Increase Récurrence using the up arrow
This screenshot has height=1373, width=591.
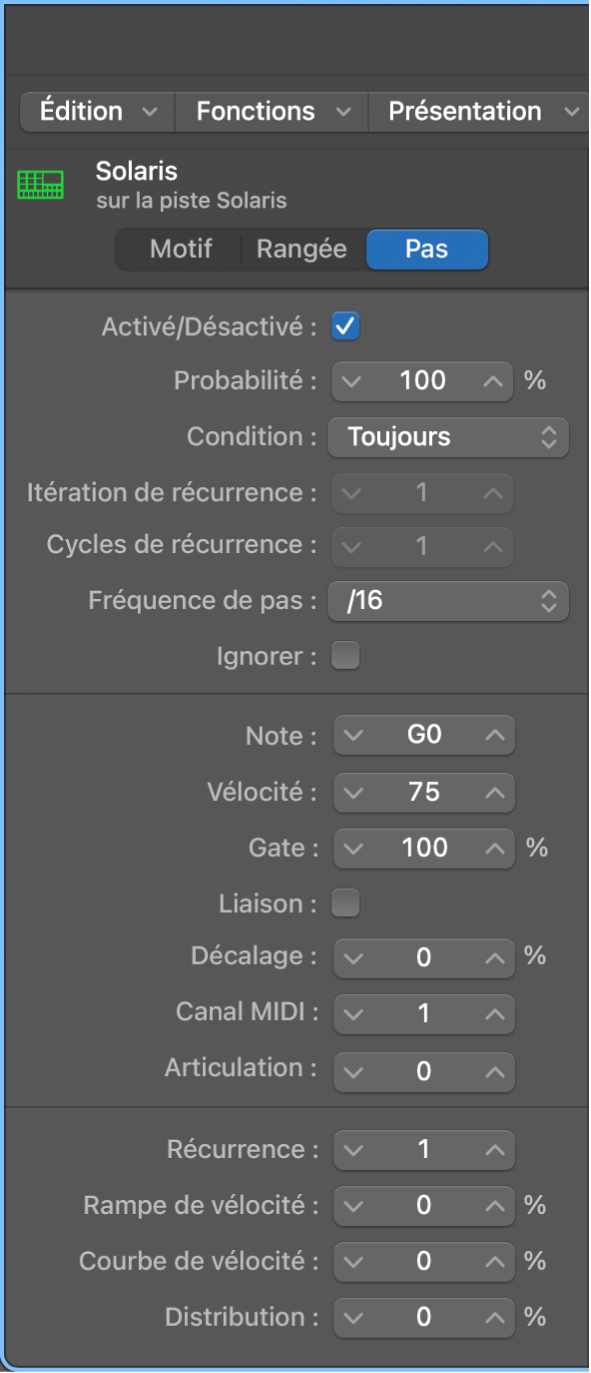[494, 1149]
